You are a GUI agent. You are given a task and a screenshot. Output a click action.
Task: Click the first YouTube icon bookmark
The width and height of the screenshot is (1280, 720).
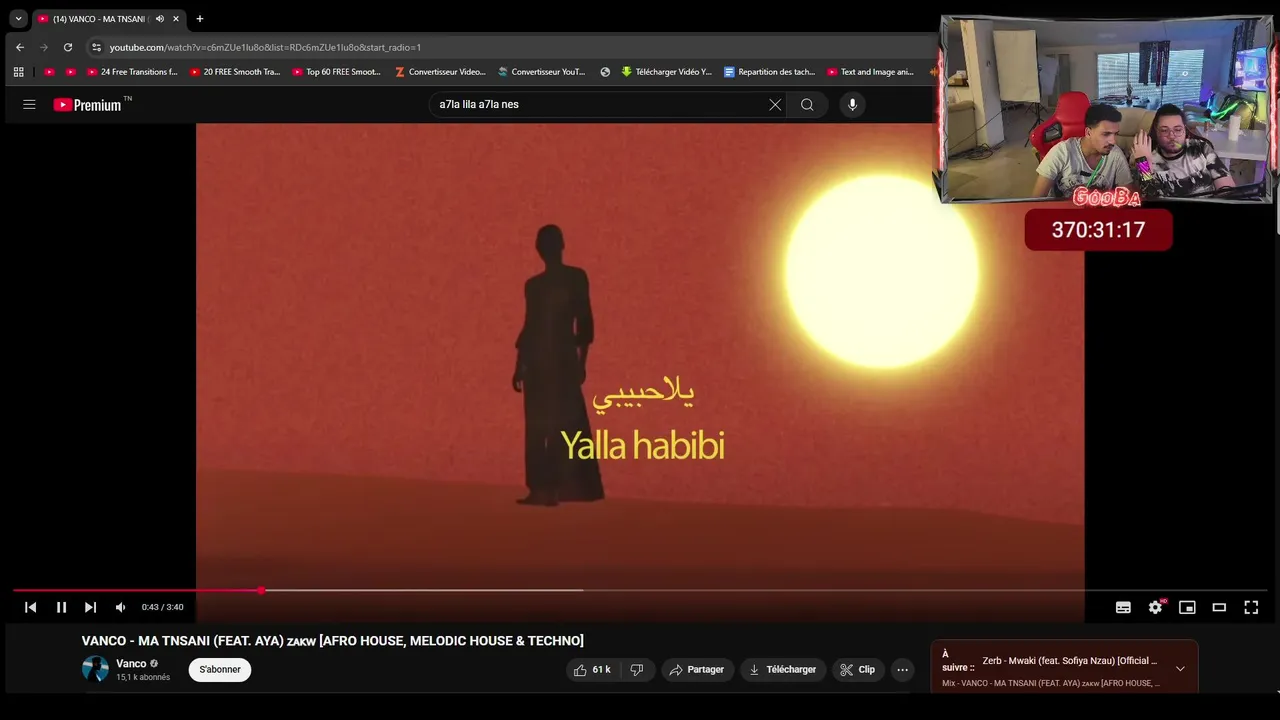tap(50, 72)
